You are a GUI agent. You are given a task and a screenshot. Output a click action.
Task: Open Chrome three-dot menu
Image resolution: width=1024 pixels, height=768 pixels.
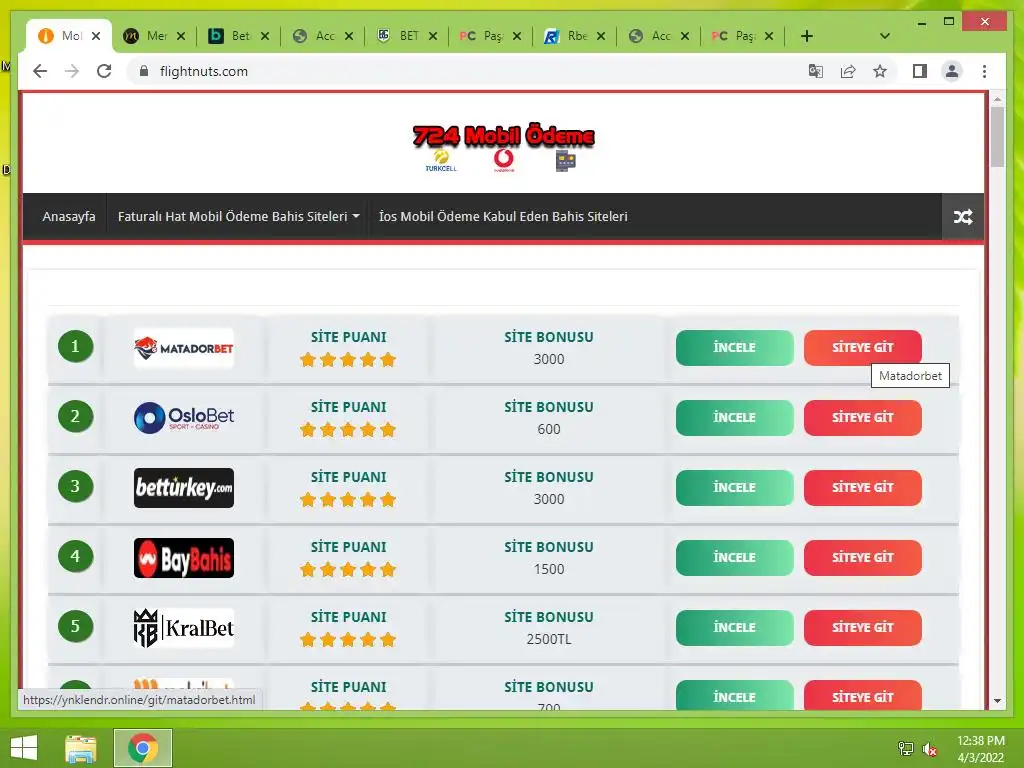(984, 71)
